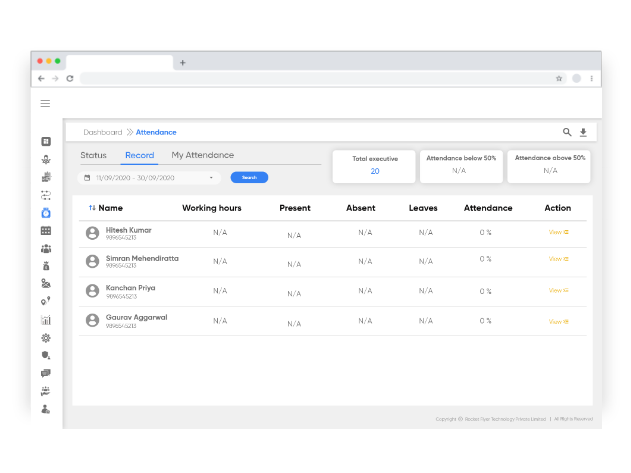Click the Total executive value 20
Screen dimensions: 631x473
click(375, 171)
